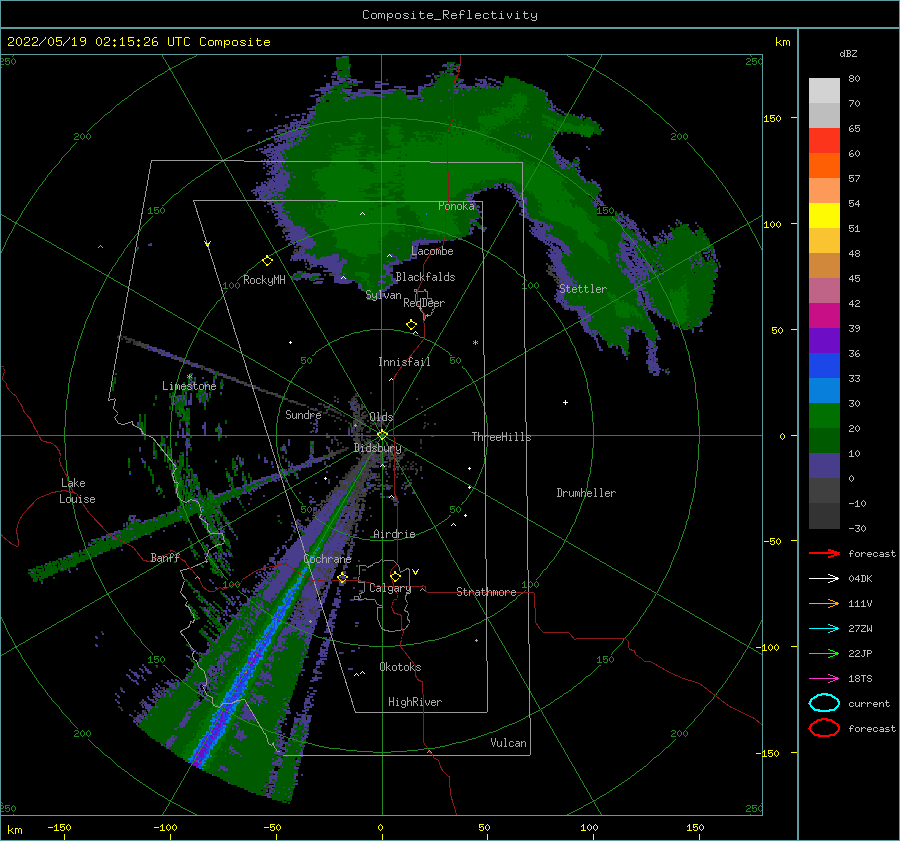
Task: Click the Strathmore label
Action: coord(486,592)
